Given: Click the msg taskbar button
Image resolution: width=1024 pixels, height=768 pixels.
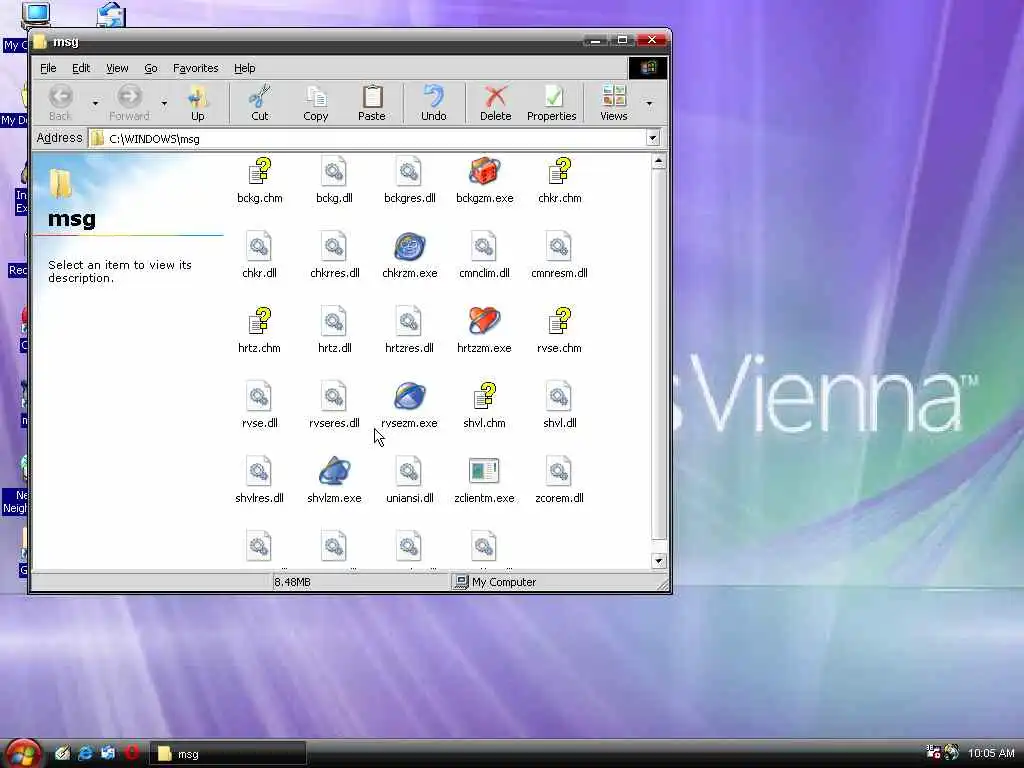Looking at the screenshot, I should click(x=229, y=754).
